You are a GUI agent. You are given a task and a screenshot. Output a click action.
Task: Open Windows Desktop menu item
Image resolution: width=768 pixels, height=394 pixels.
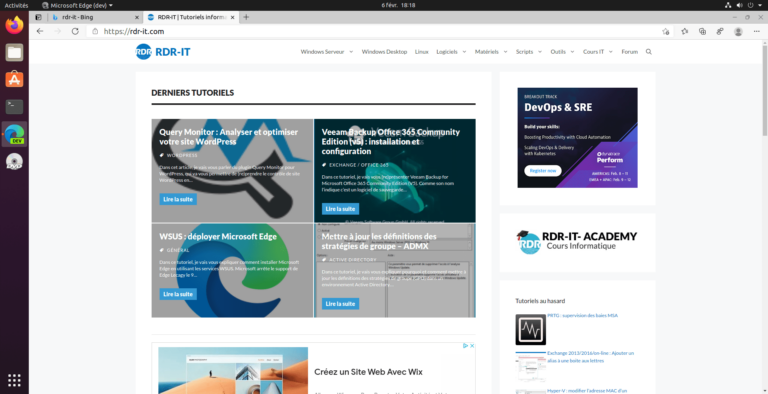tap(384, 51)
